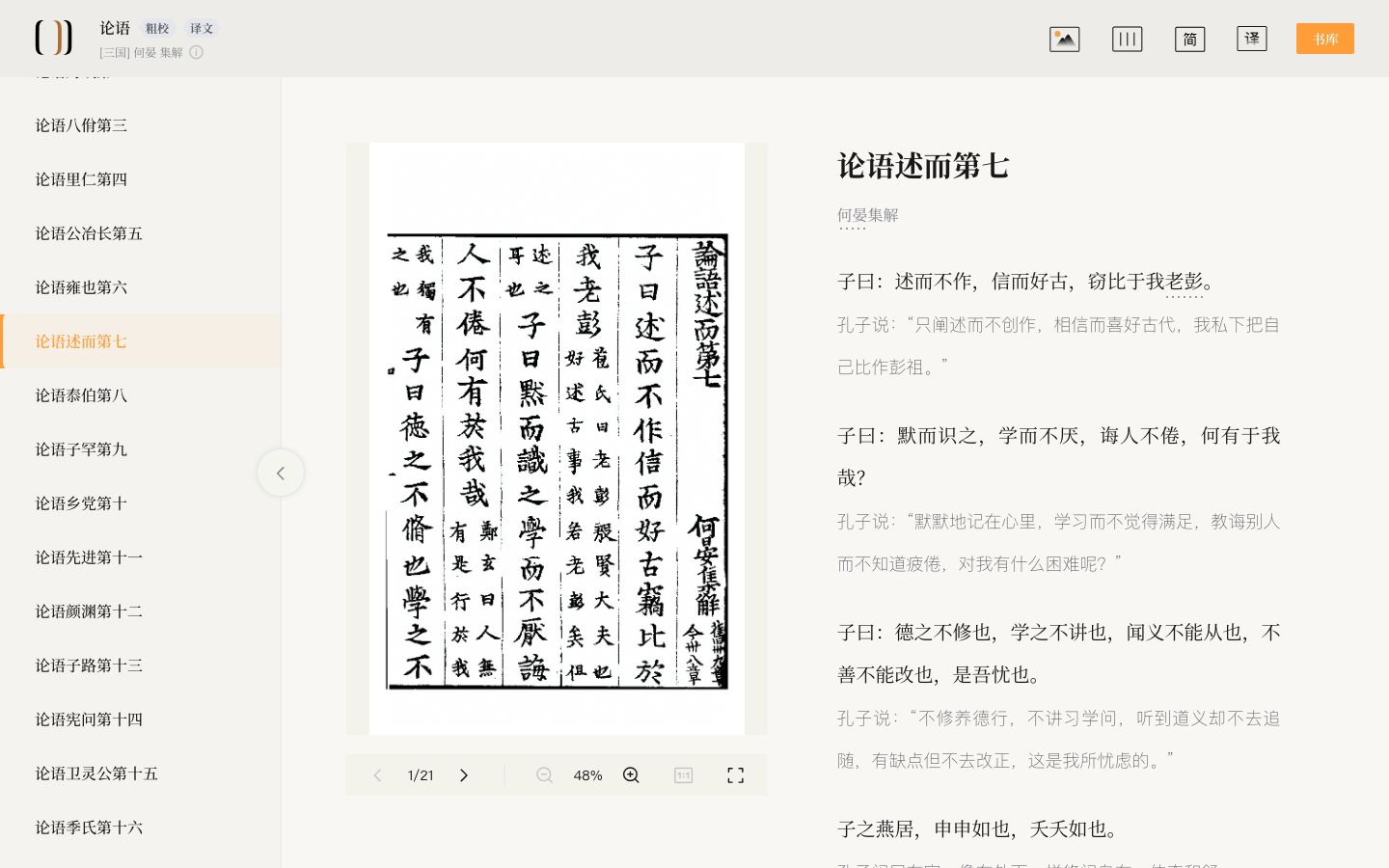This screenshot has width=1389, height=868.
Task: Click the scanned page image
Action: (x=557, y=439)
